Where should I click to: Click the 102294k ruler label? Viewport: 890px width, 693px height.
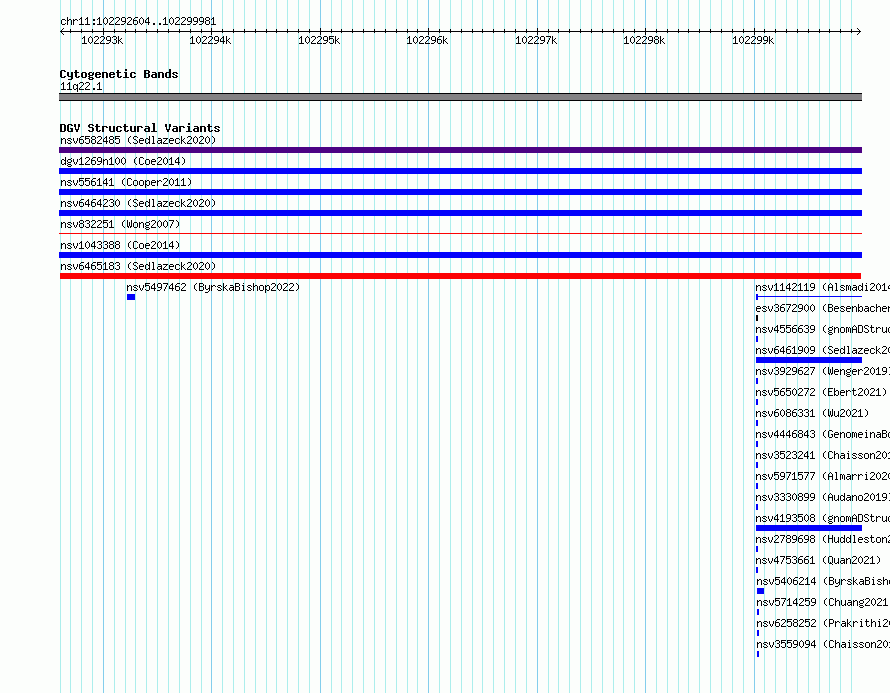[210, 40]
